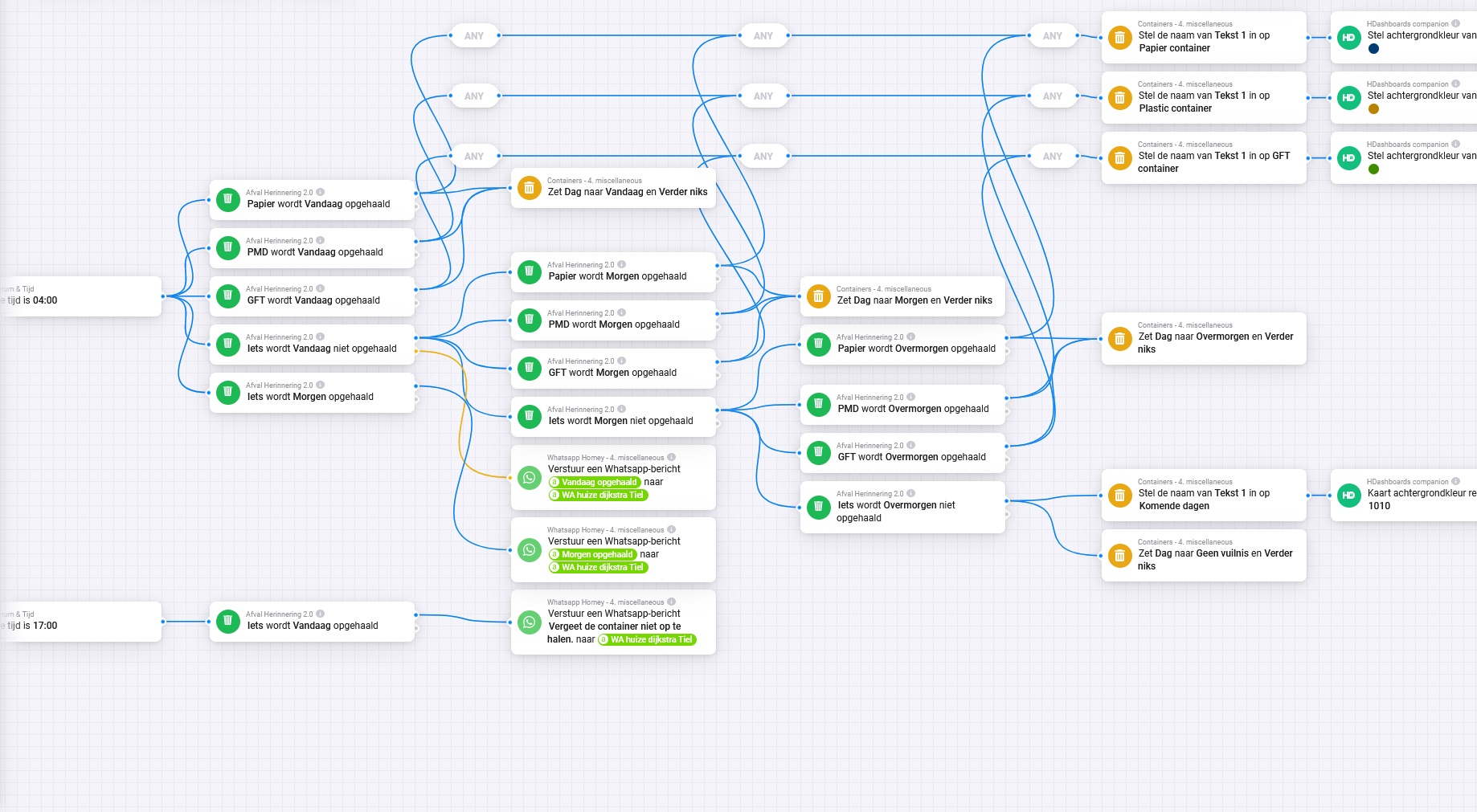
Task: Click the Vandaag opgehaald tag in the WhatsApp card
Action: pyautogui.click(x=594, y=483)
